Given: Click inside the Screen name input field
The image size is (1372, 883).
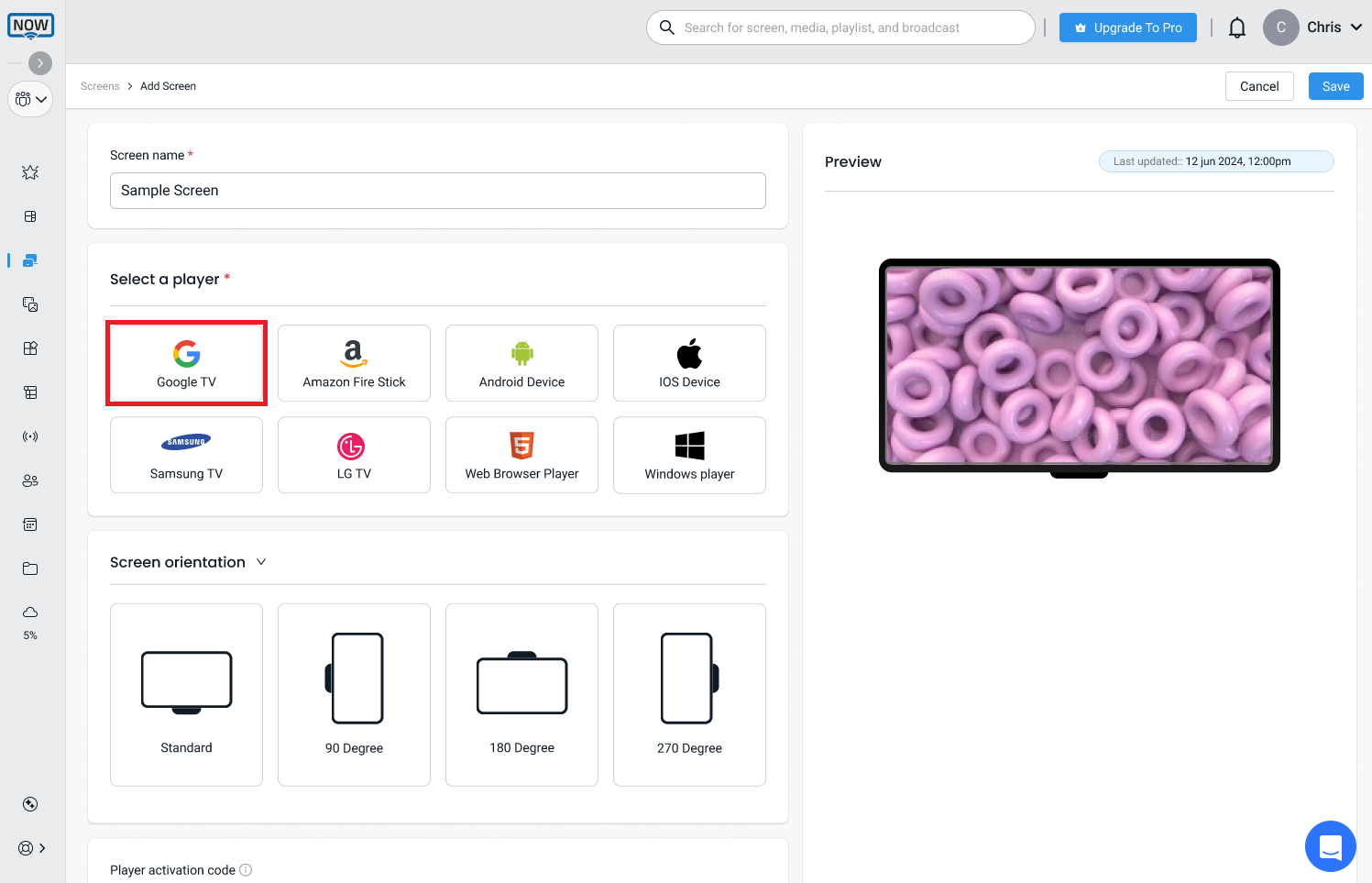Looking at the screenshot, I should (437, 190).
